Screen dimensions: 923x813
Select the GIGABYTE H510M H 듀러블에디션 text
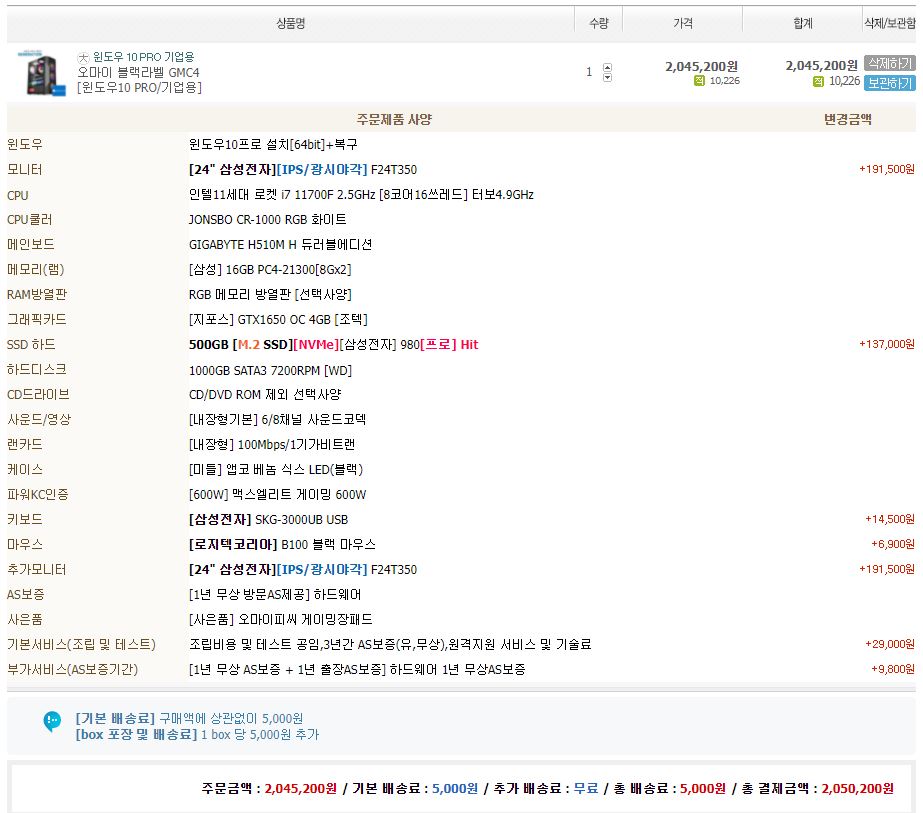280,245
